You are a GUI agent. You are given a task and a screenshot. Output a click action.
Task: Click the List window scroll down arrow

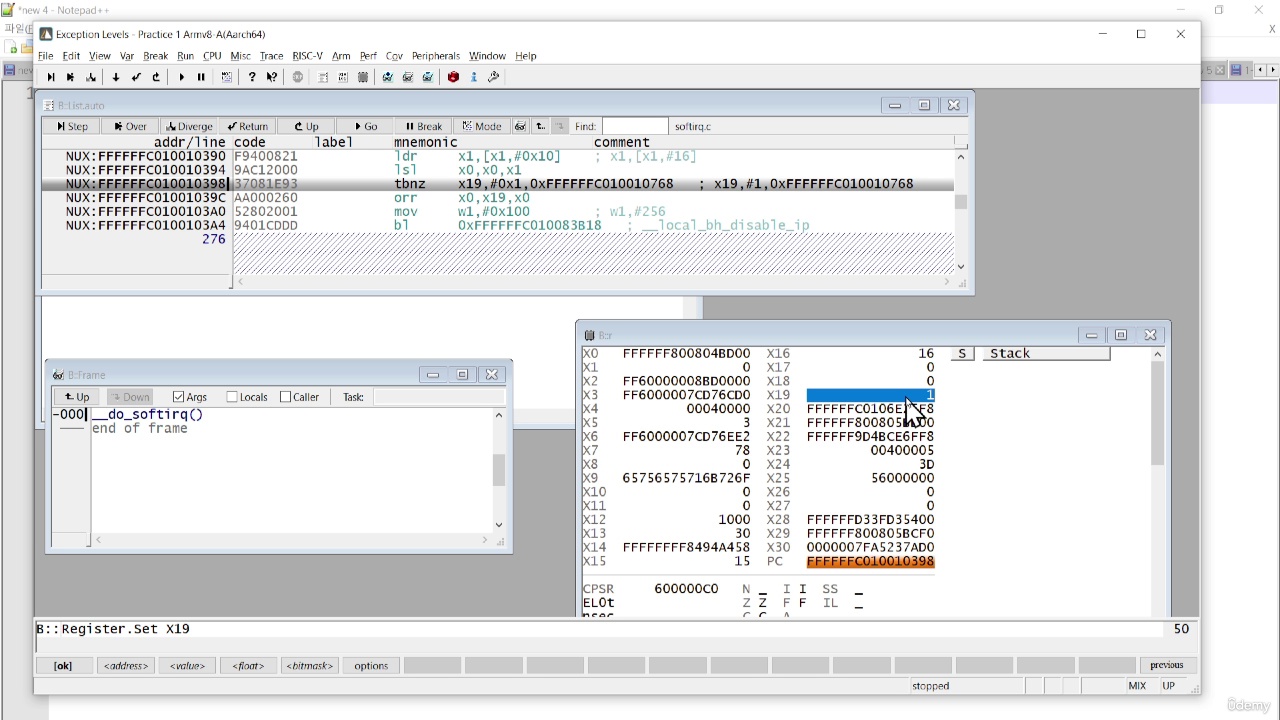[961, 266]
